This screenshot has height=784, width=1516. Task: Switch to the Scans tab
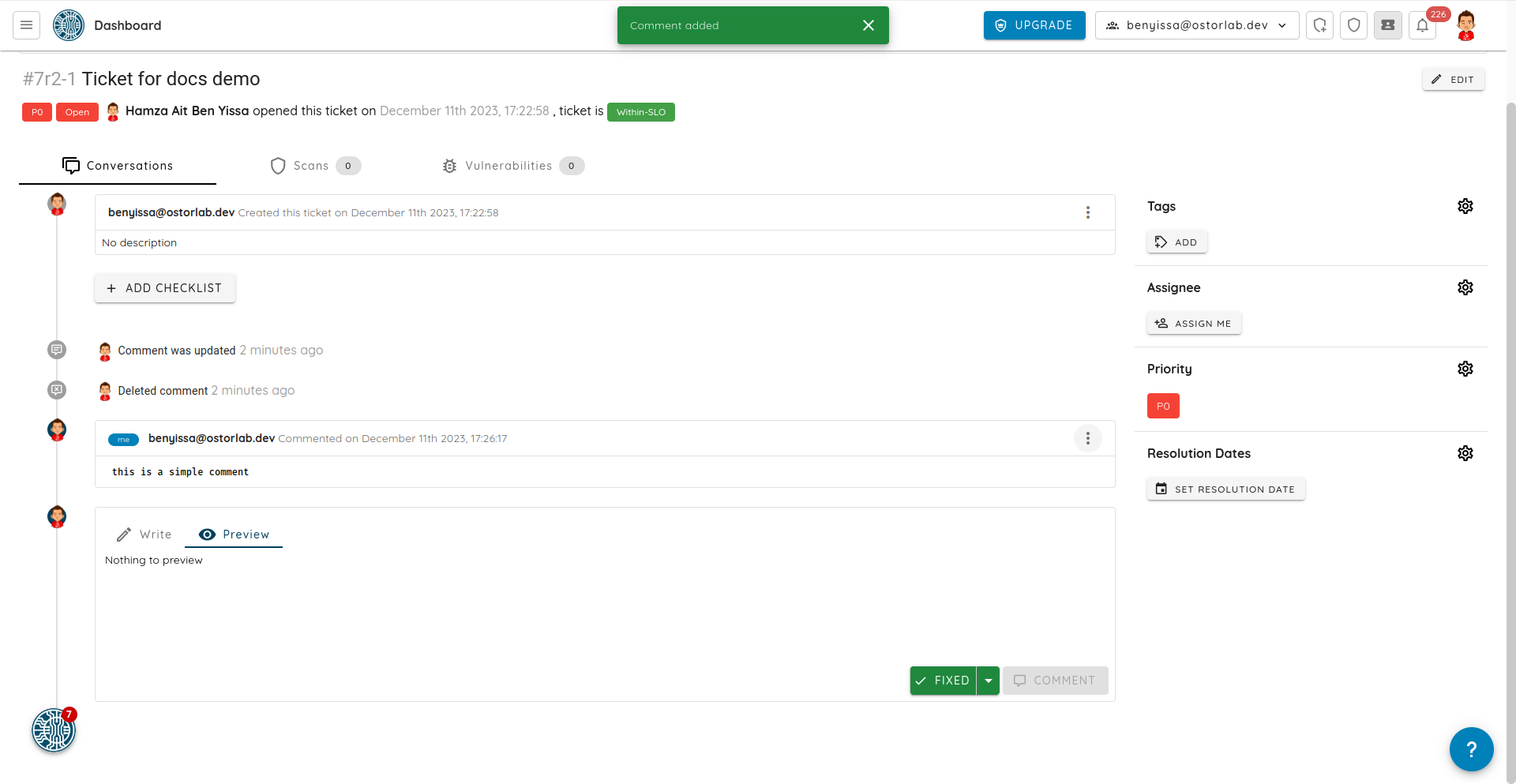tap(314, 166)
